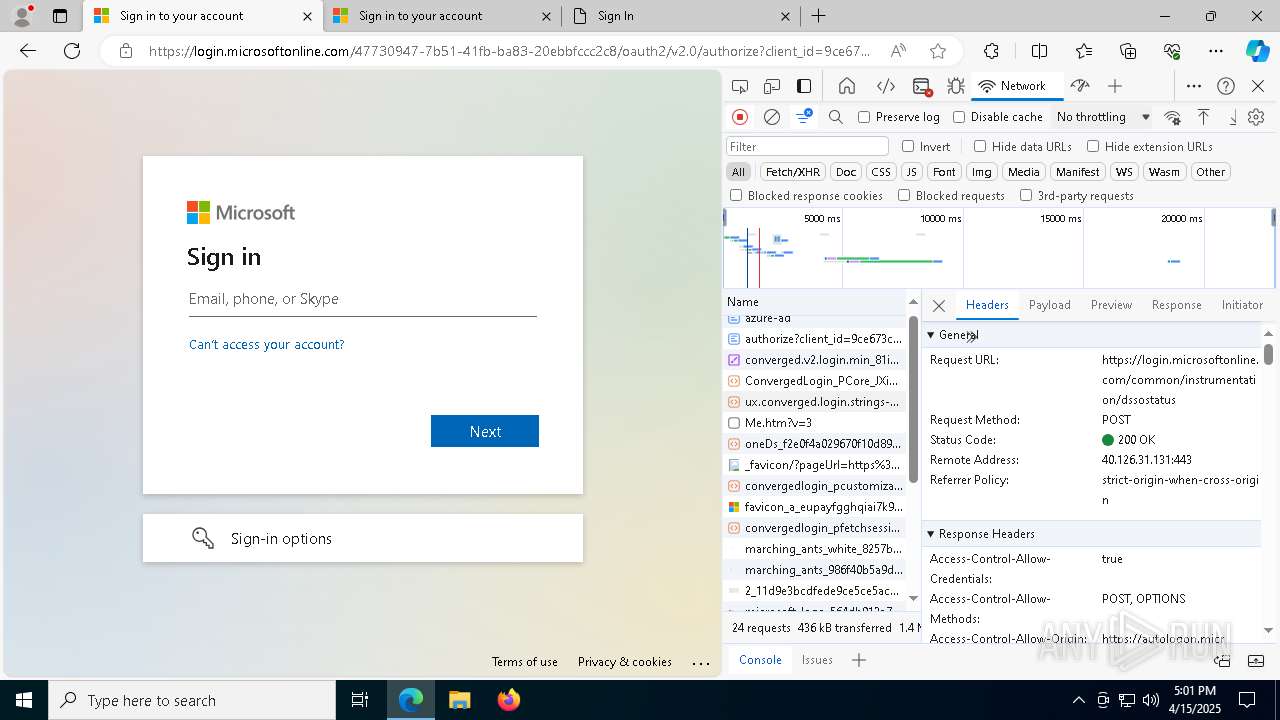Image resolution: width=1280 pixels, height=720 pixels.
Task: Open the Issues drawer tab
Action: (x=817, y=660)
